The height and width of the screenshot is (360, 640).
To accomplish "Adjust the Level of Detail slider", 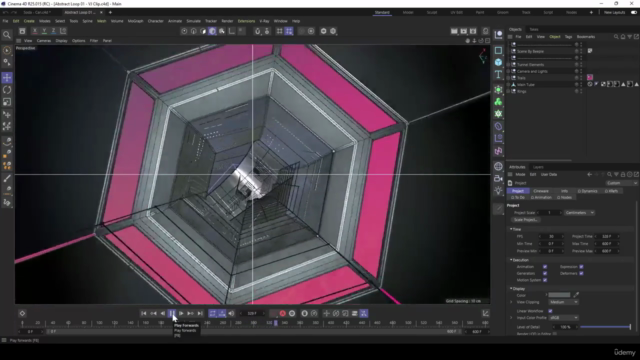I will [x=605, y=327].
